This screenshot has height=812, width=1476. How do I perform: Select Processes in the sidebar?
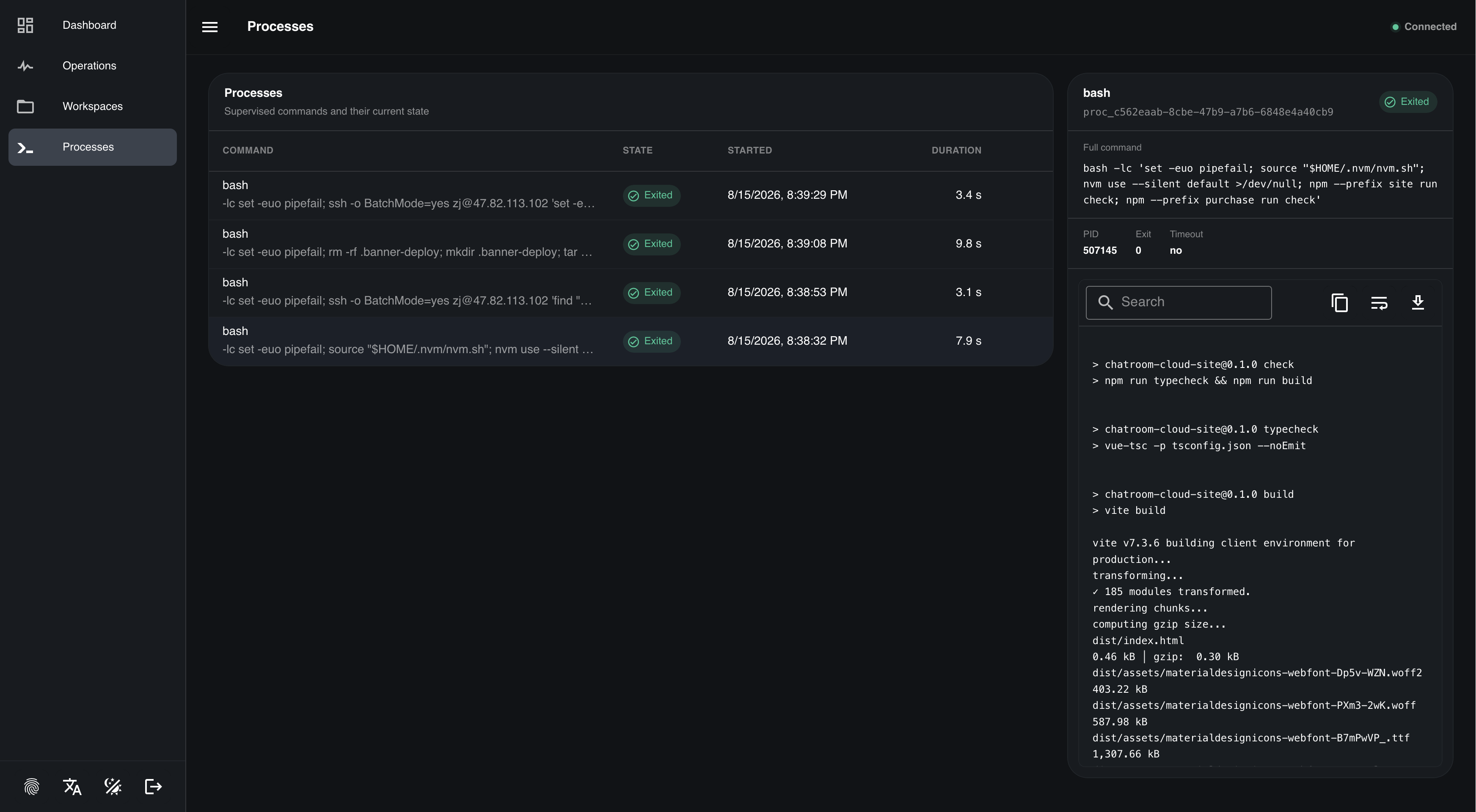tap(92, 147)
